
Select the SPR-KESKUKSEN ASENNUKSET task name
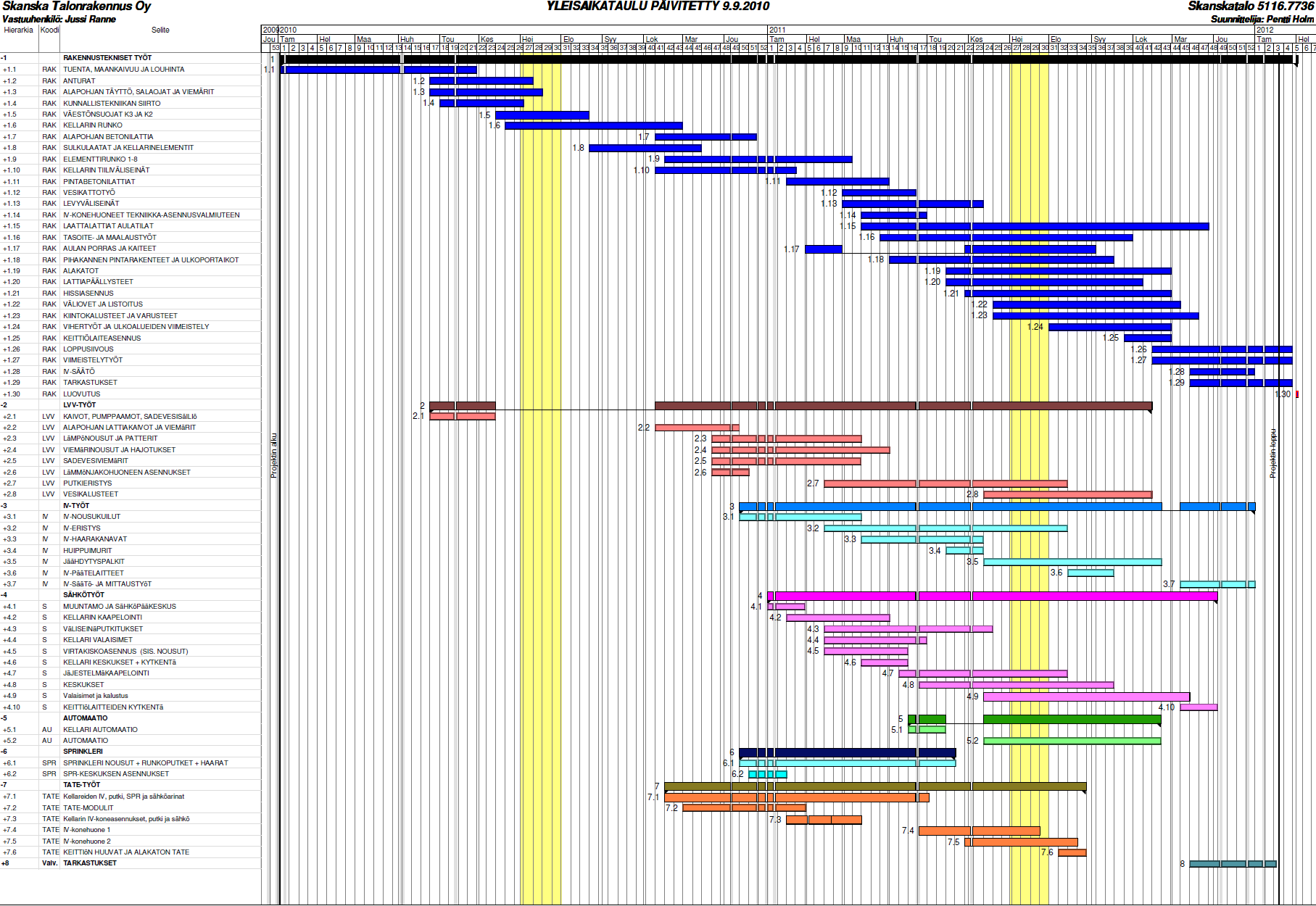click(116, 774)
